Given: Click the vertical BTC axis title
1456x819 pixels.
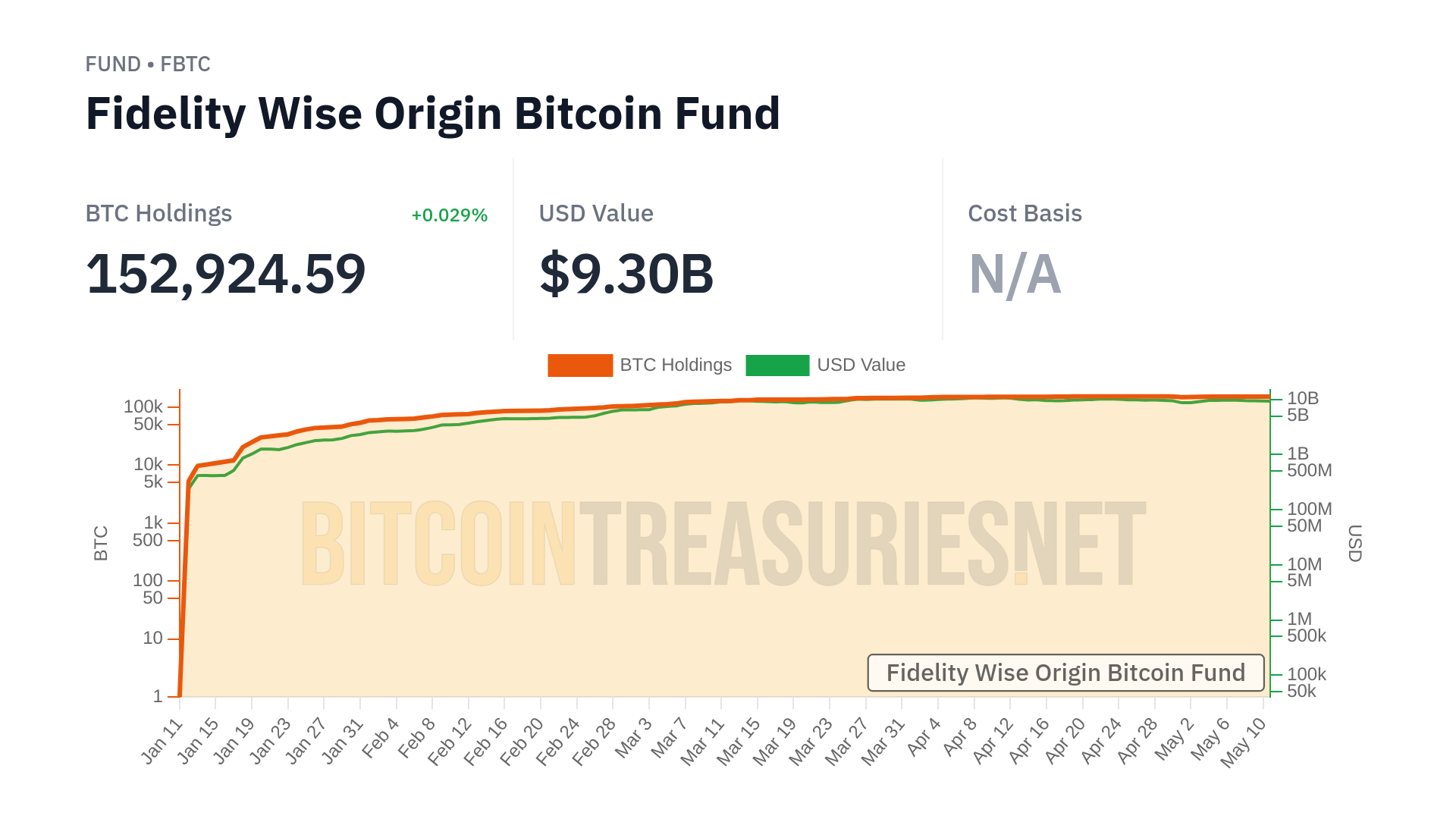Looking at the screenshot, I should pos(101,544).
